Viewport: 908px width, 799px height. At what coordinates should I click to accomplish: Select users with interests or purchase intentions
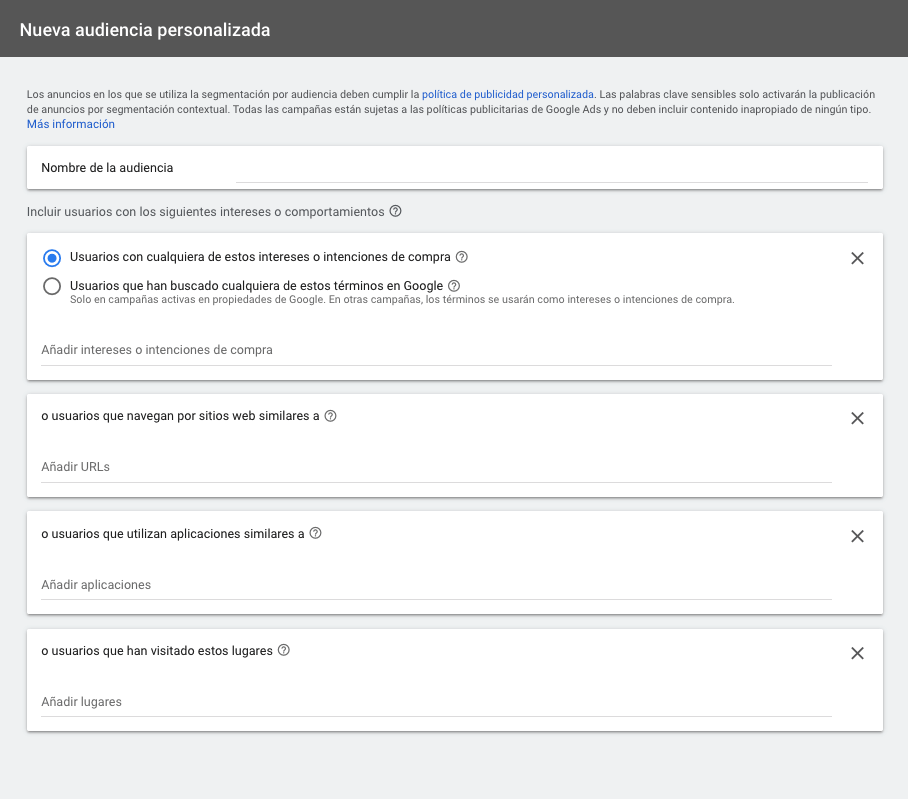[x=52, y=258]
